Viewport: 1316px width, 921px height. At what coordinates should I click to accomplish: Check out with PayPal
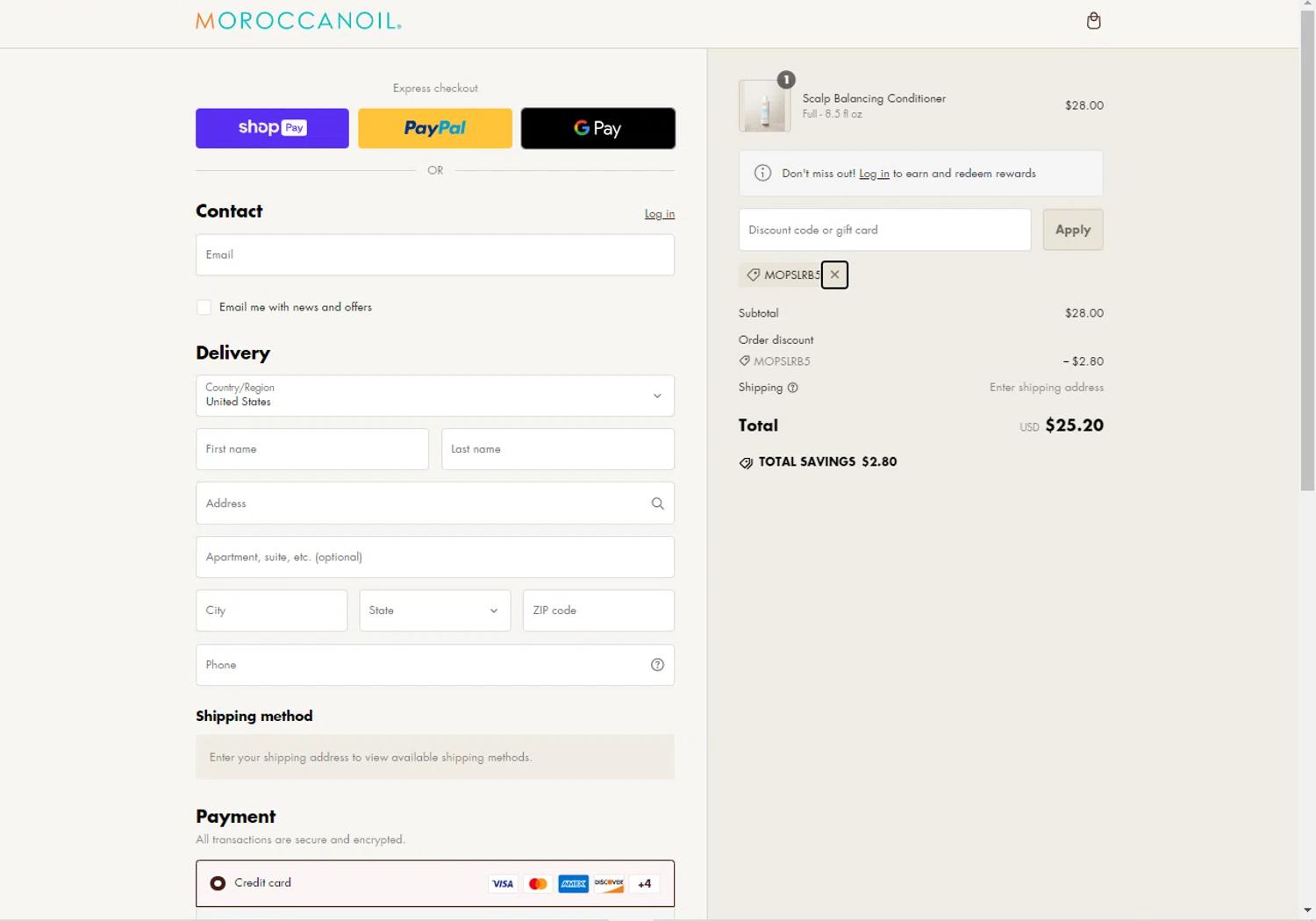(x=435, y=128)
